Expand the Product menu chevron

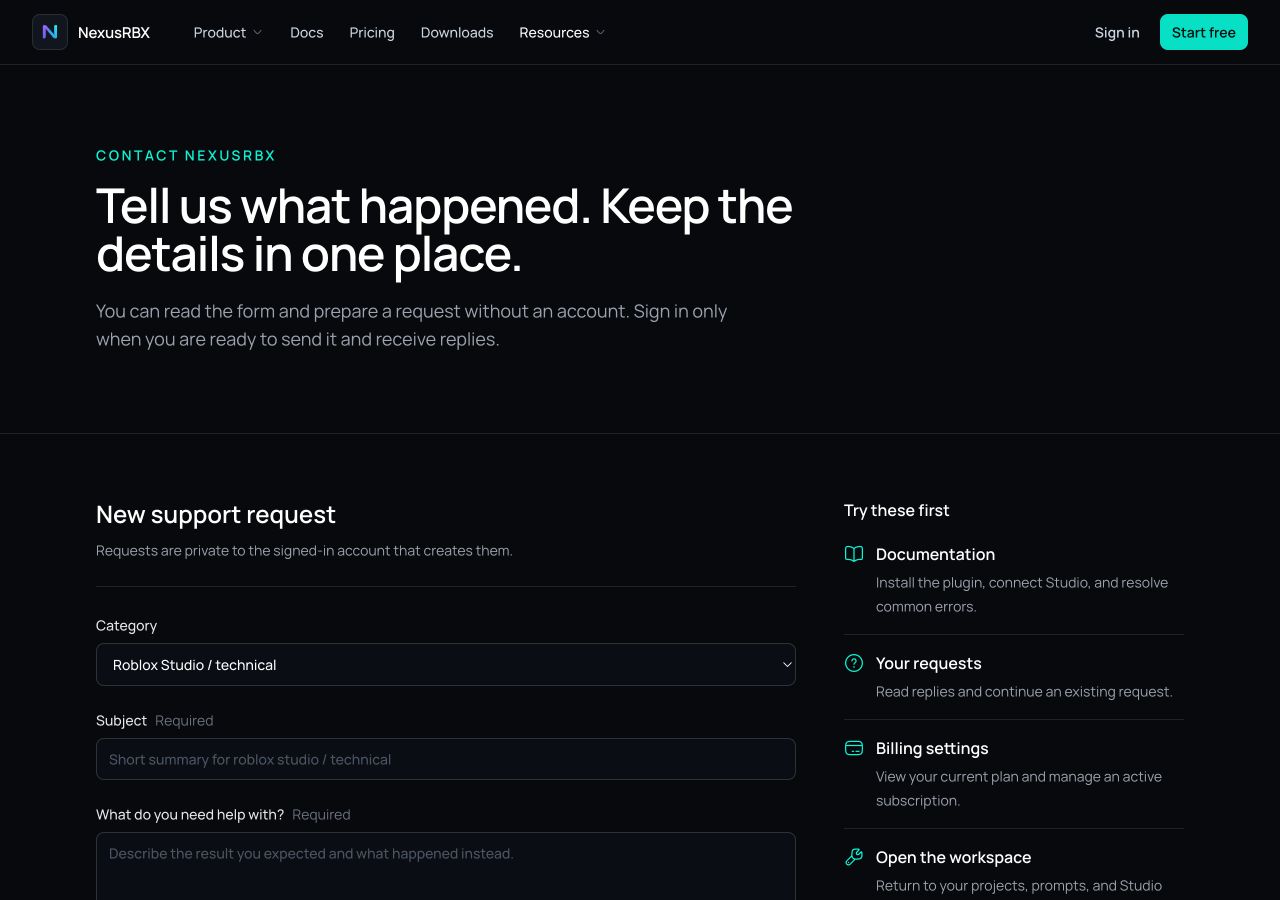[x=257, y=32]
